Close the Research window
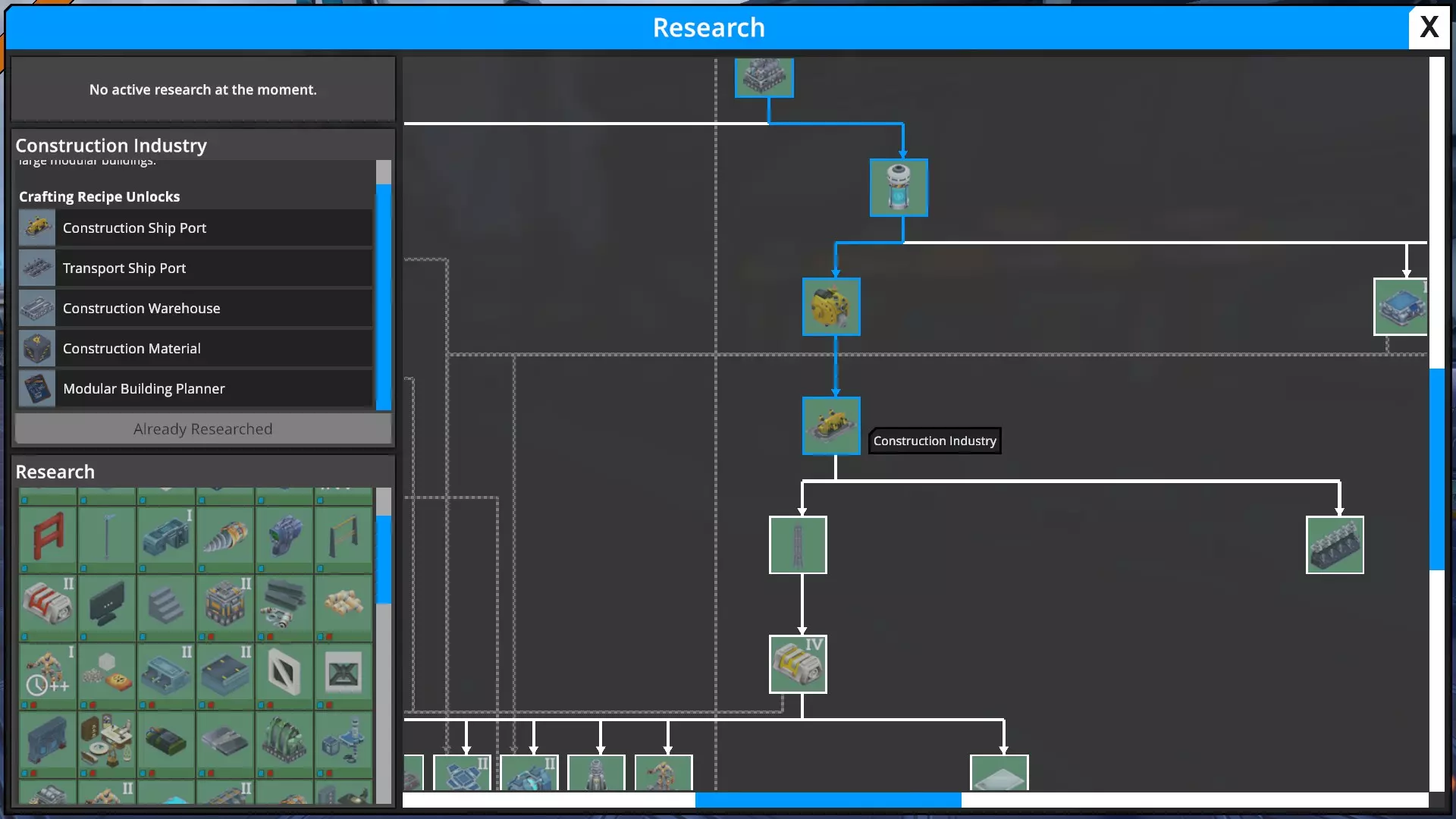 (x=1429, y=27)
